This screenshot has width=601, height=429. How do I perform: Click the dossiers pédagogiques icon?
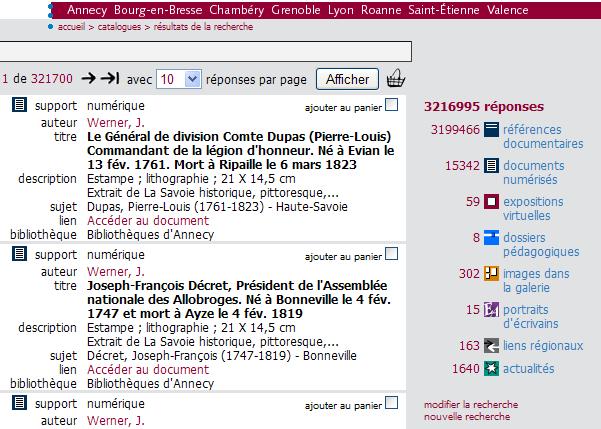click(x=491, y=237)
